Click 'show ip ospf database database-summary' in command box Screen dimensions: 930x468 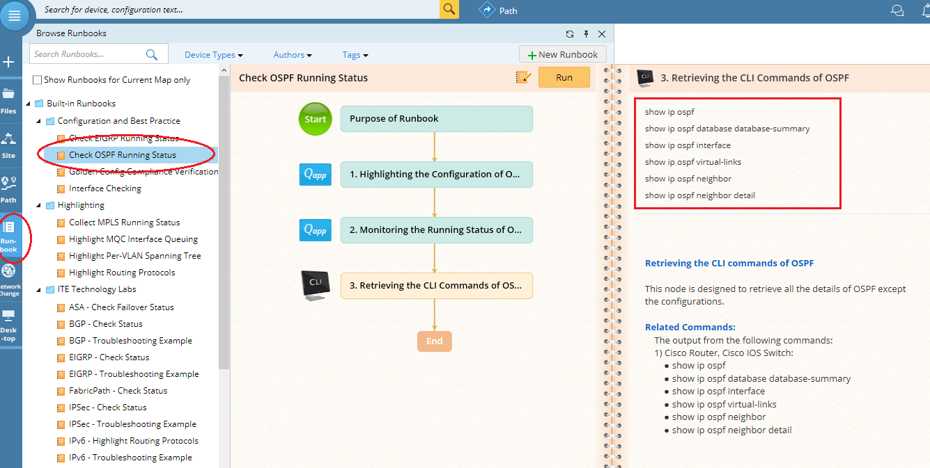pos(727,128)
